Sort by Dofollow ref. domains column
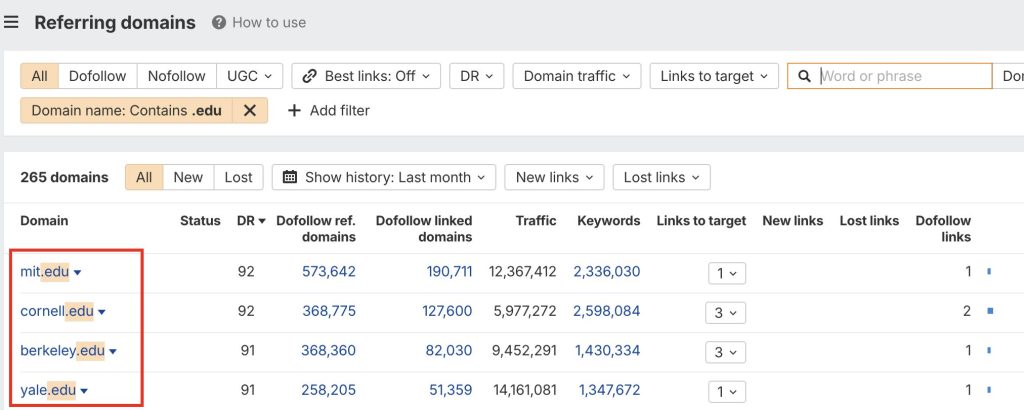Screen dimensions: 1024x410 click(x=316, y=229)
